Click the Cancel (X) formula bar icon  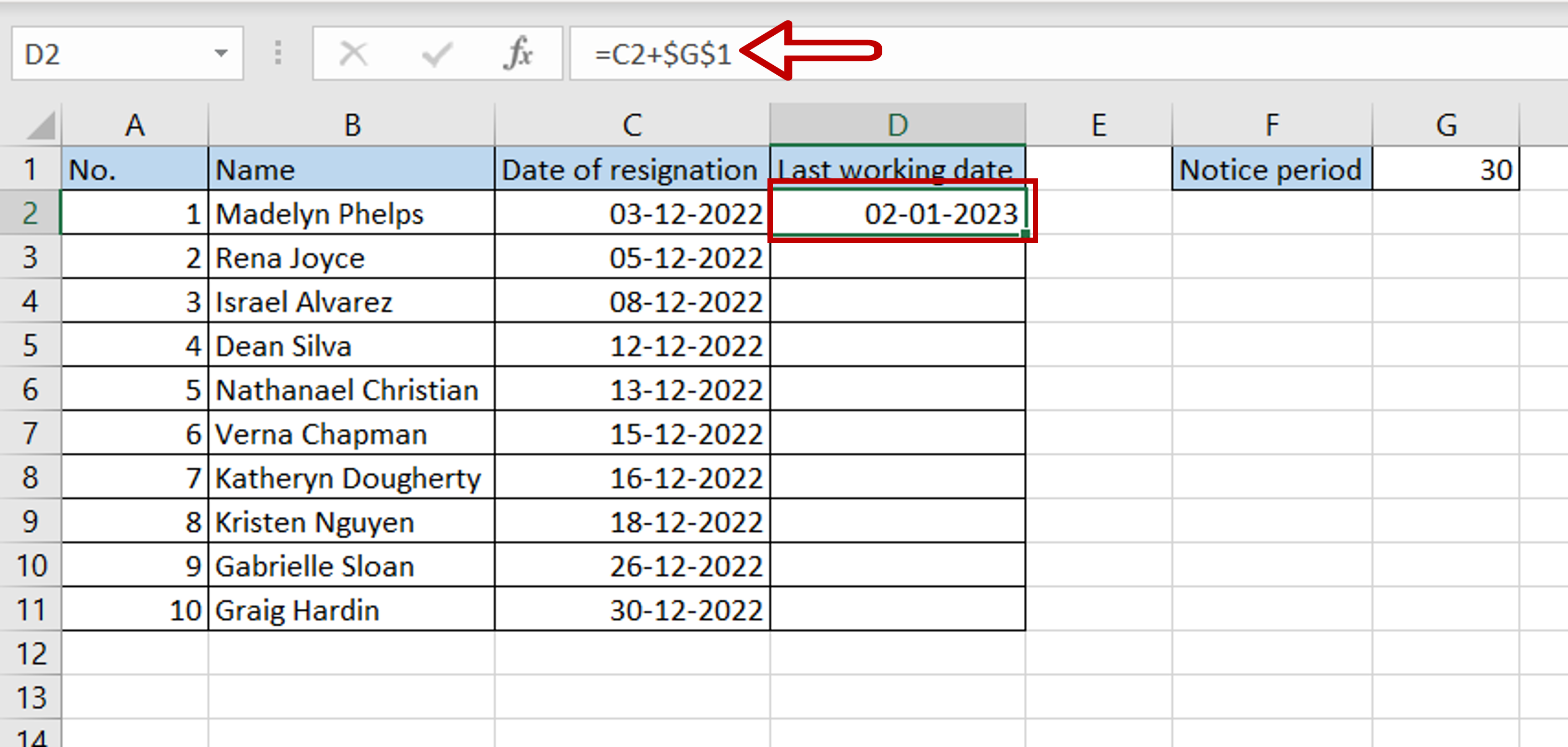click(353, 53)
